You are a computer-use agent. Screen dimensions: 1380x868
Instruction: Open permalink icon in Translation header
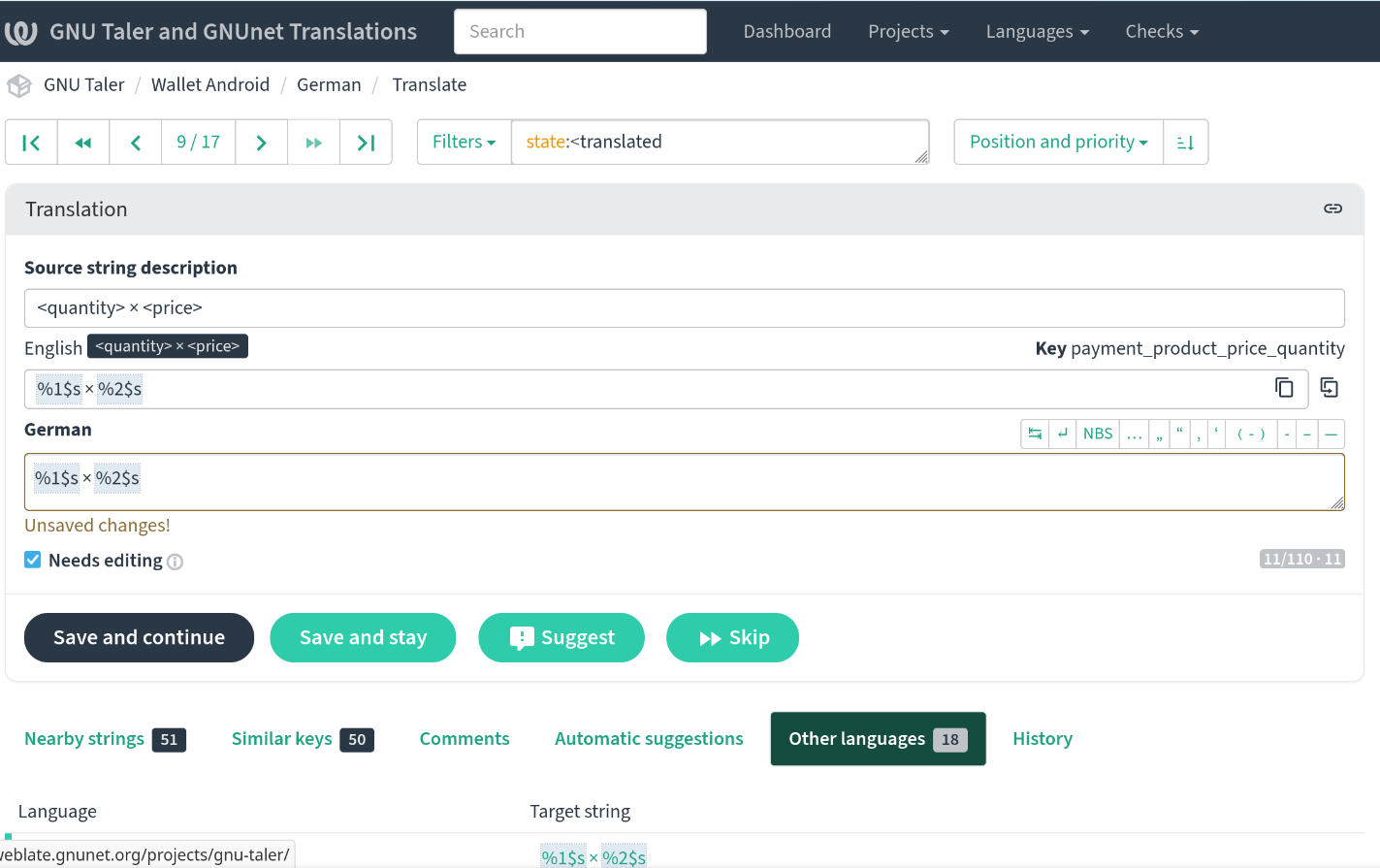1332,209
